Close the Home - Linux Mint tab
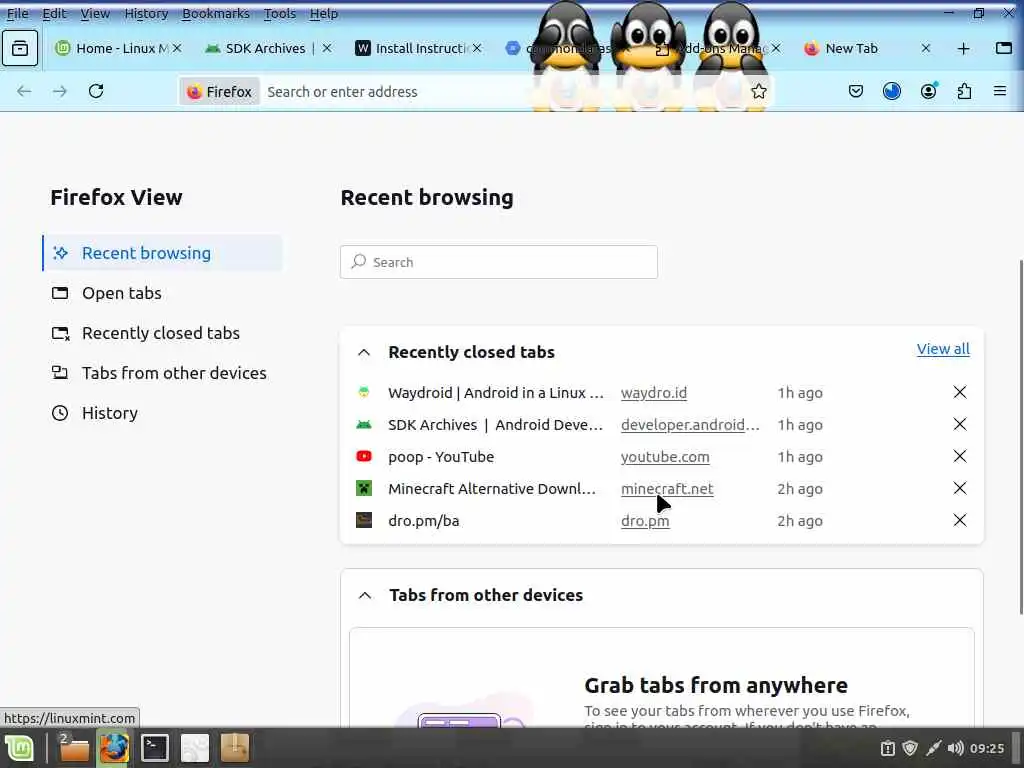This screenshot has width=1024, height=768. (177, 48)
